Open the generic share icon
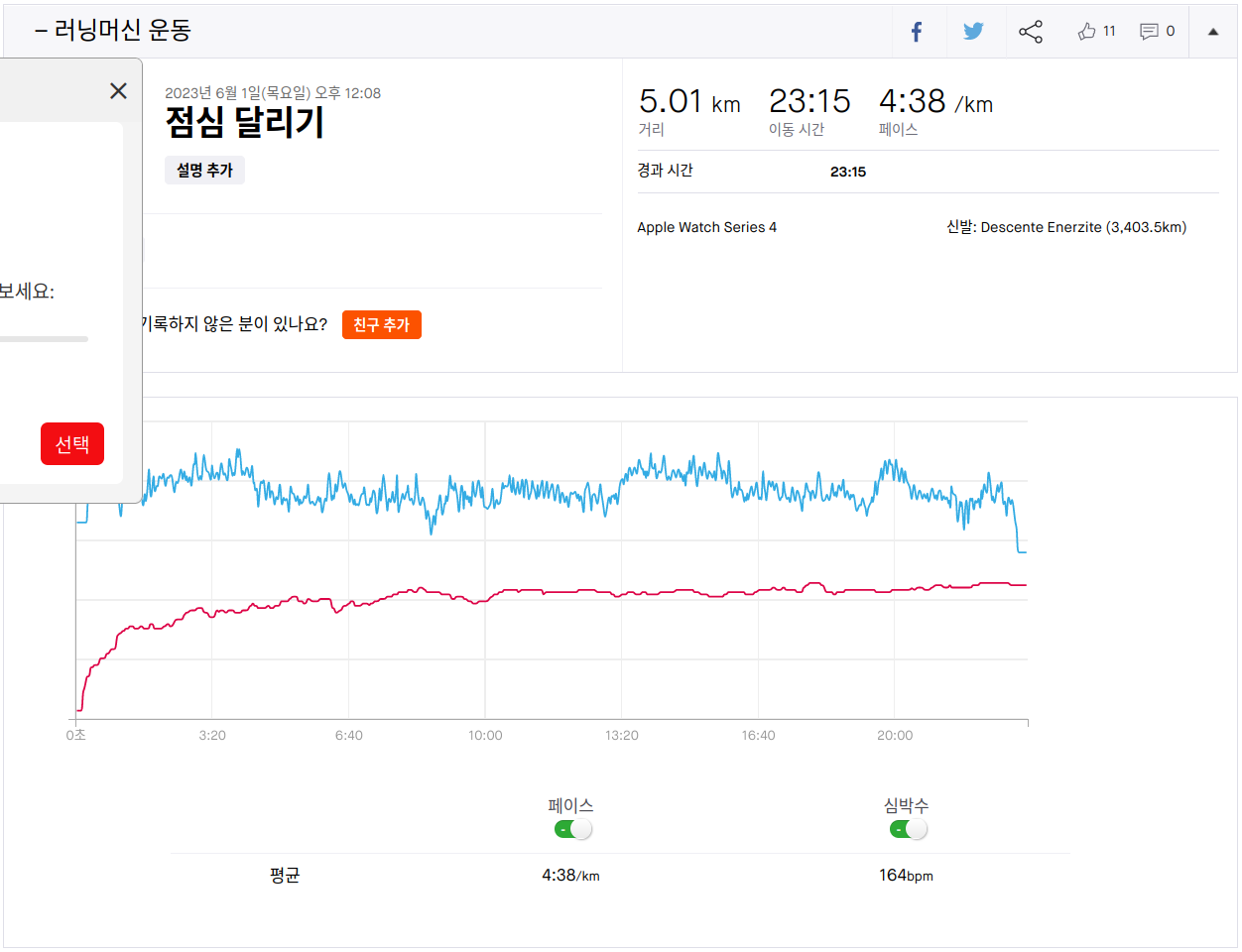 point(1031,32)
